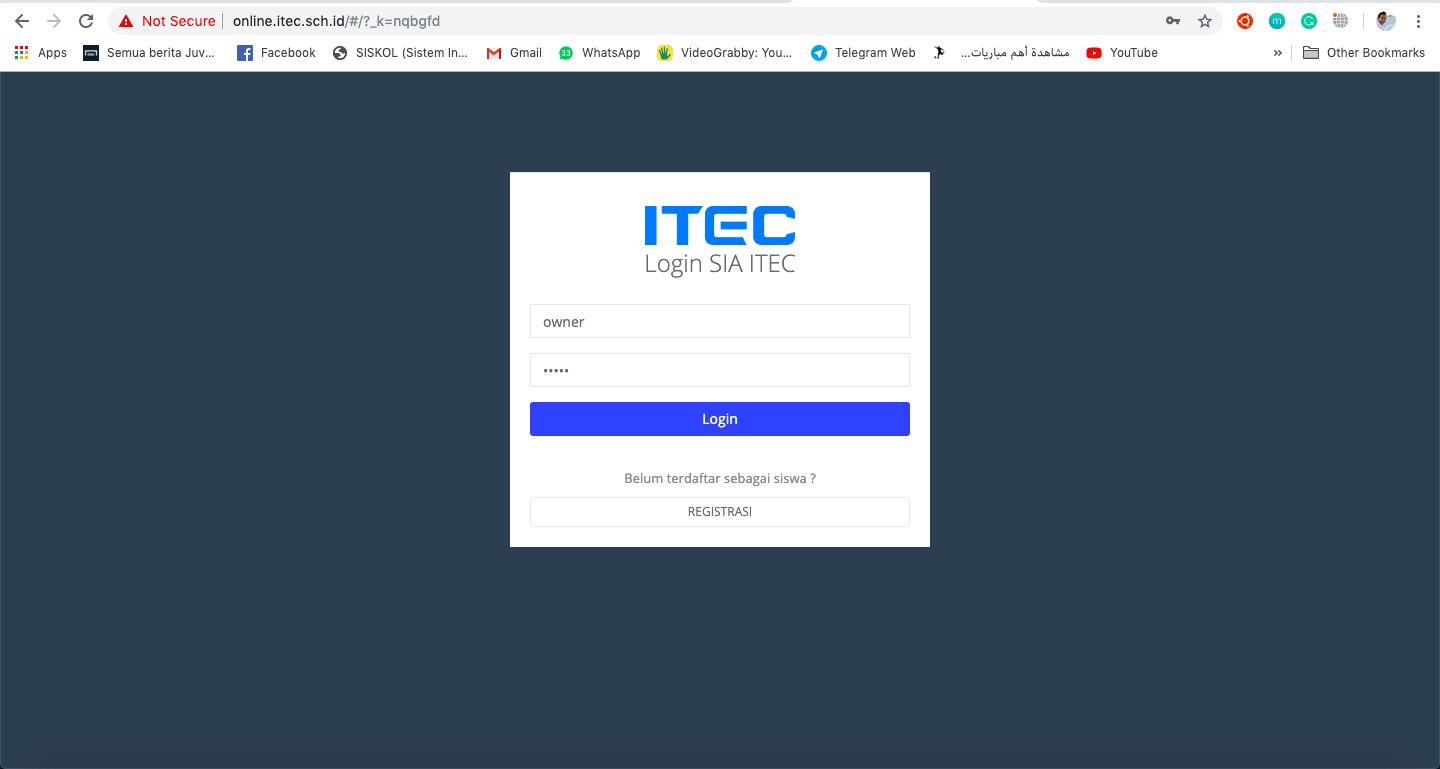The image size is (1440, 769).
Task: Click the address bar URL online.itec.sch.id
Action: 336,21
